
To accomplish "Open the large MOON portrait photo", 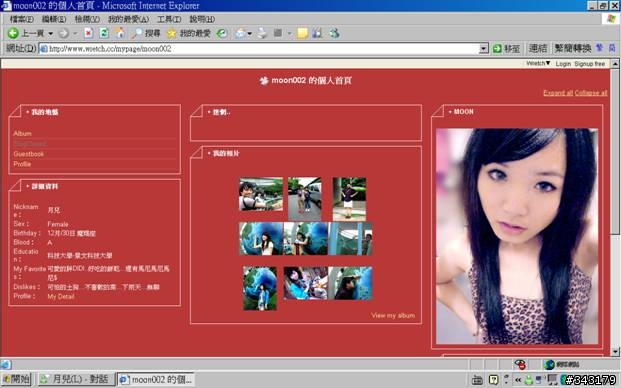I will [517, 236].
